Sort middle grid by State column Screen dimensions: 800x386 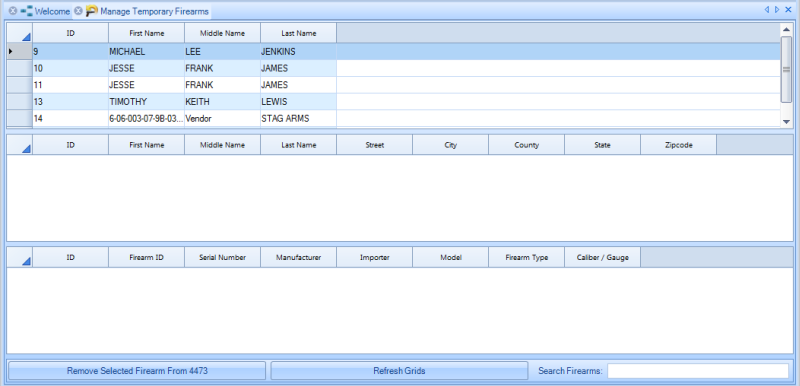click(603, 145)
